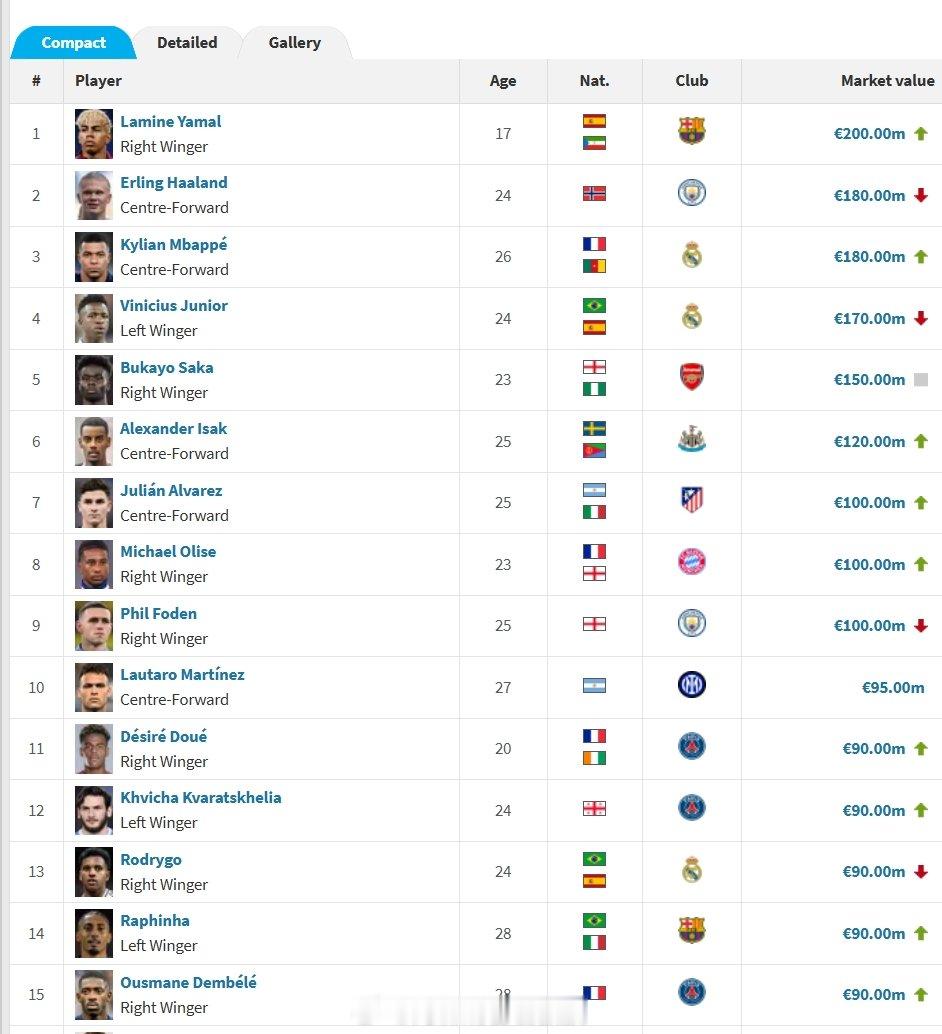942x1034 pixels.
Task: Sort table by Age column header
Action: tap(503, 80)
